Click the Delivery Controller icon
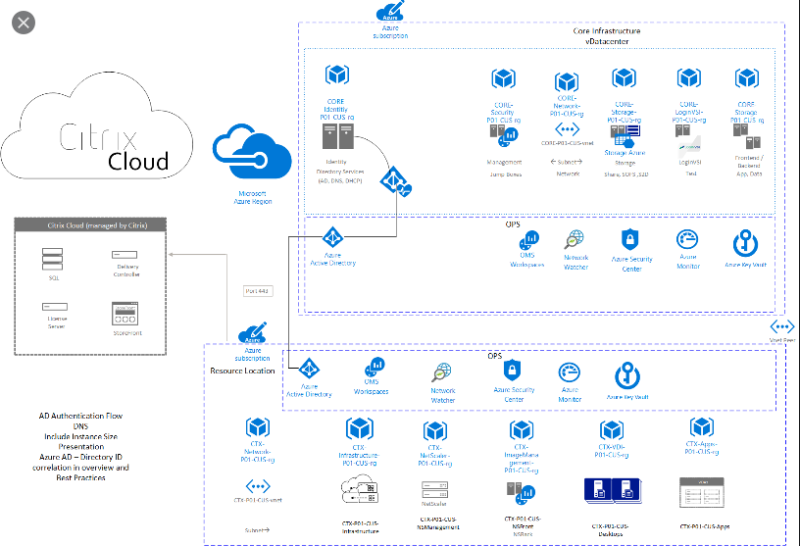This screenshot has height=546, width=800. pyautogui.click(x=124, y=255)
